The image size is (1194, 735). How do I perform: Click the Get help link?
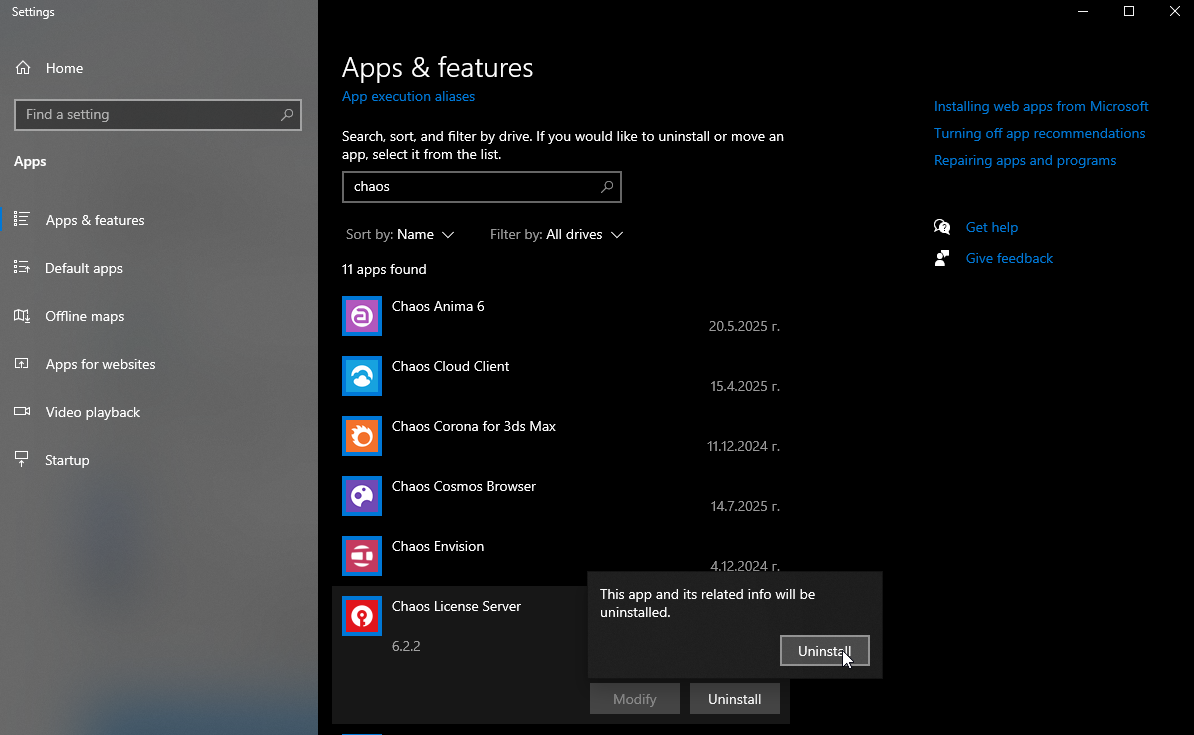coord(991,227)
